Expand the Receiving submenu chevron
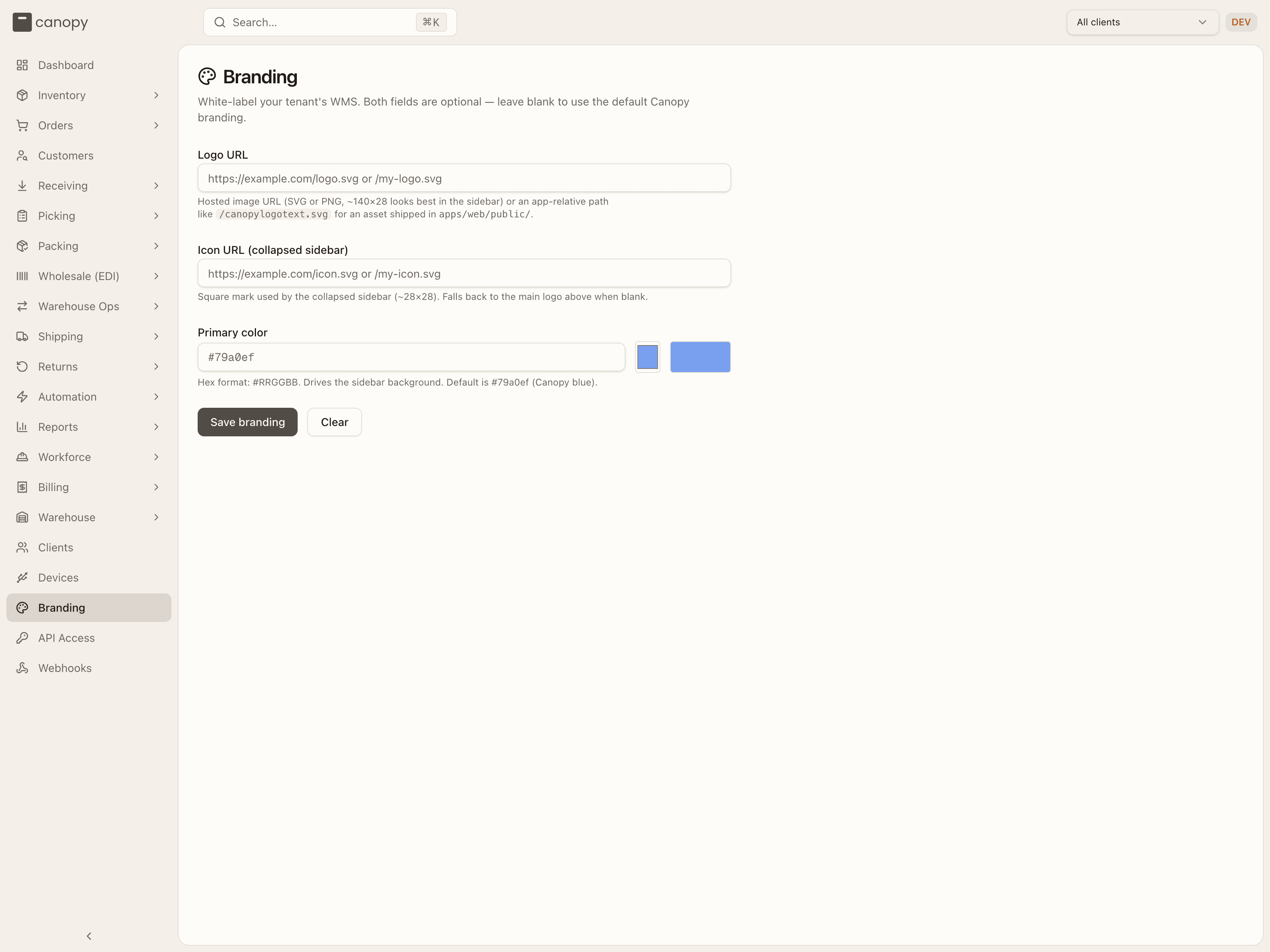1270x952 pixels. 156,186
